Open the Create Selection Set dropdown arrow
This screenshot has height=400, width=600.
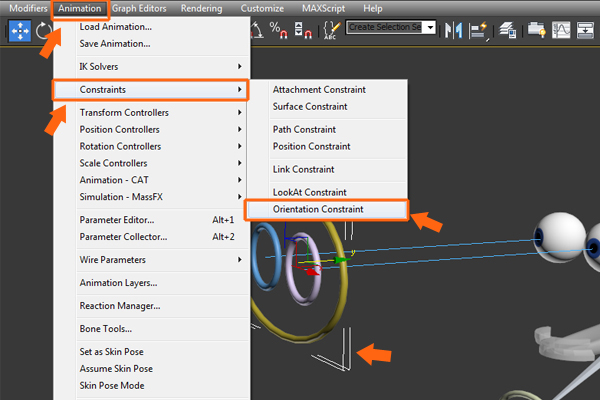(x=430, y=27)
